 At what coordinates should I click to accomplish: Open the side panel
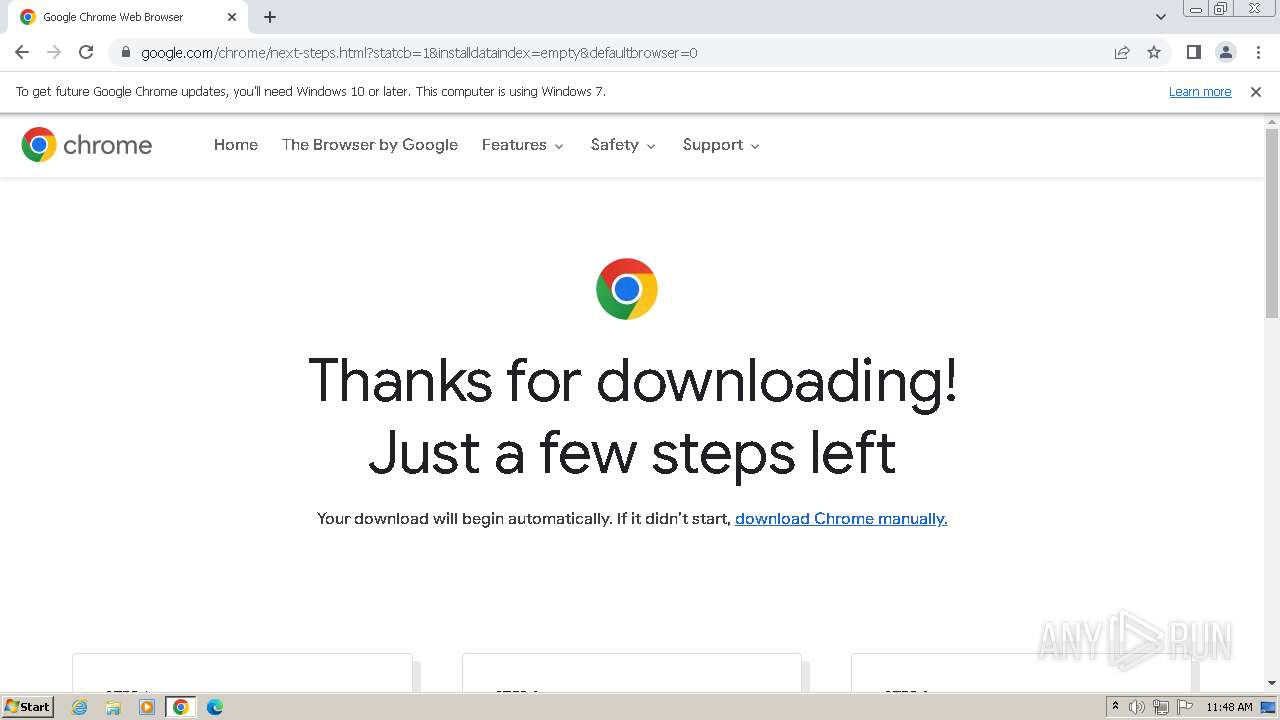coord(1194,52)
